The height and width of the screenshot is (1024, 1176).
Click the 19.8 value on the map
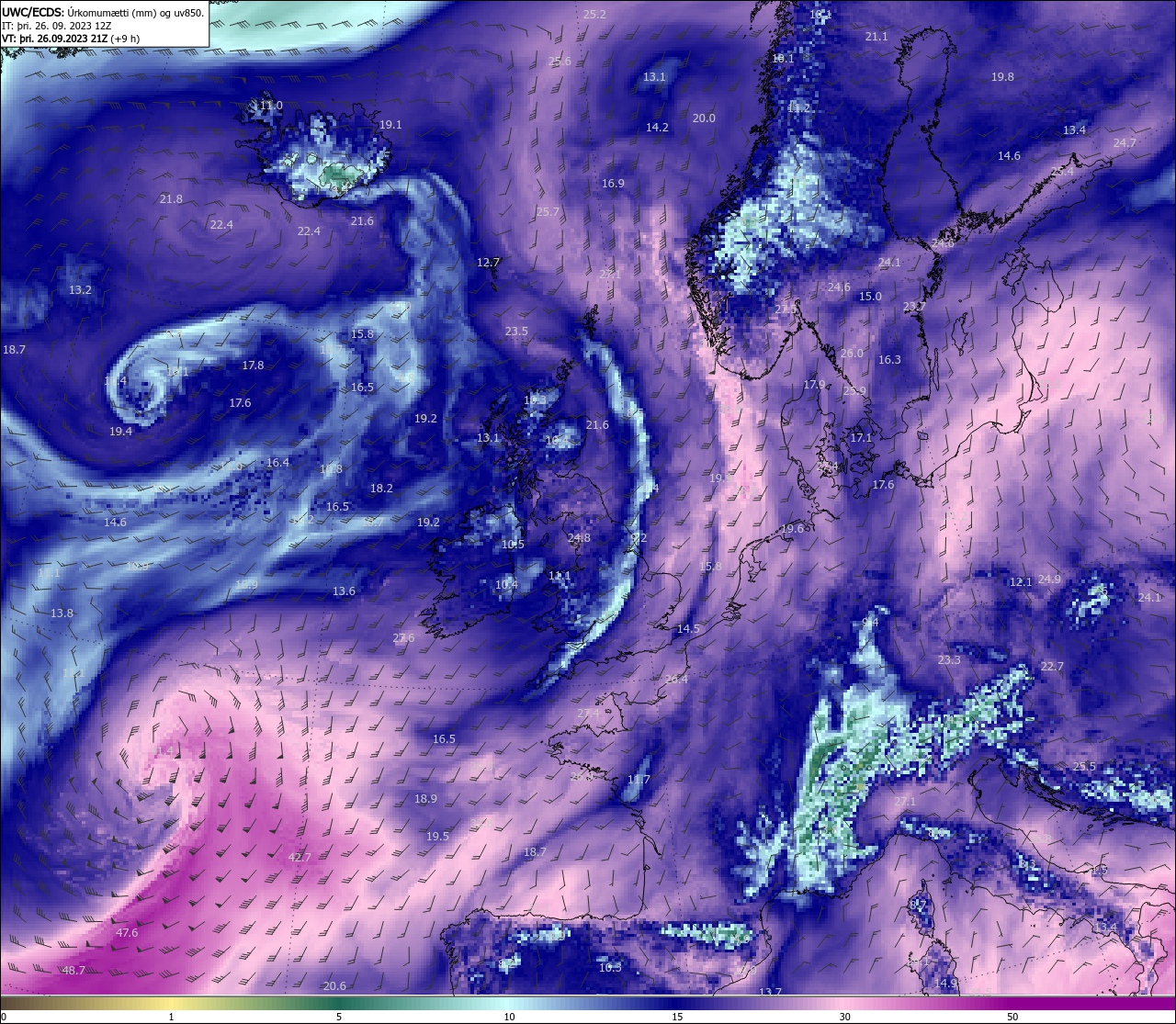(1002, 76)
